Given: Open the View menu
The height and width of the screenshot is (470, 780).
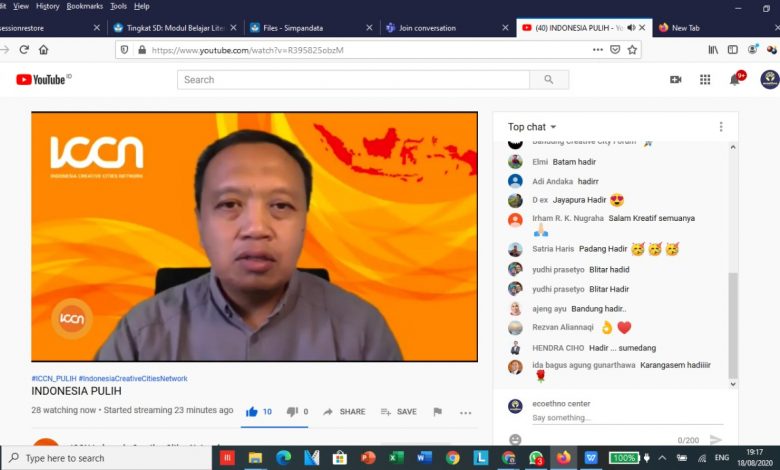Looking at the screenshot, I should tap(20, 6).
